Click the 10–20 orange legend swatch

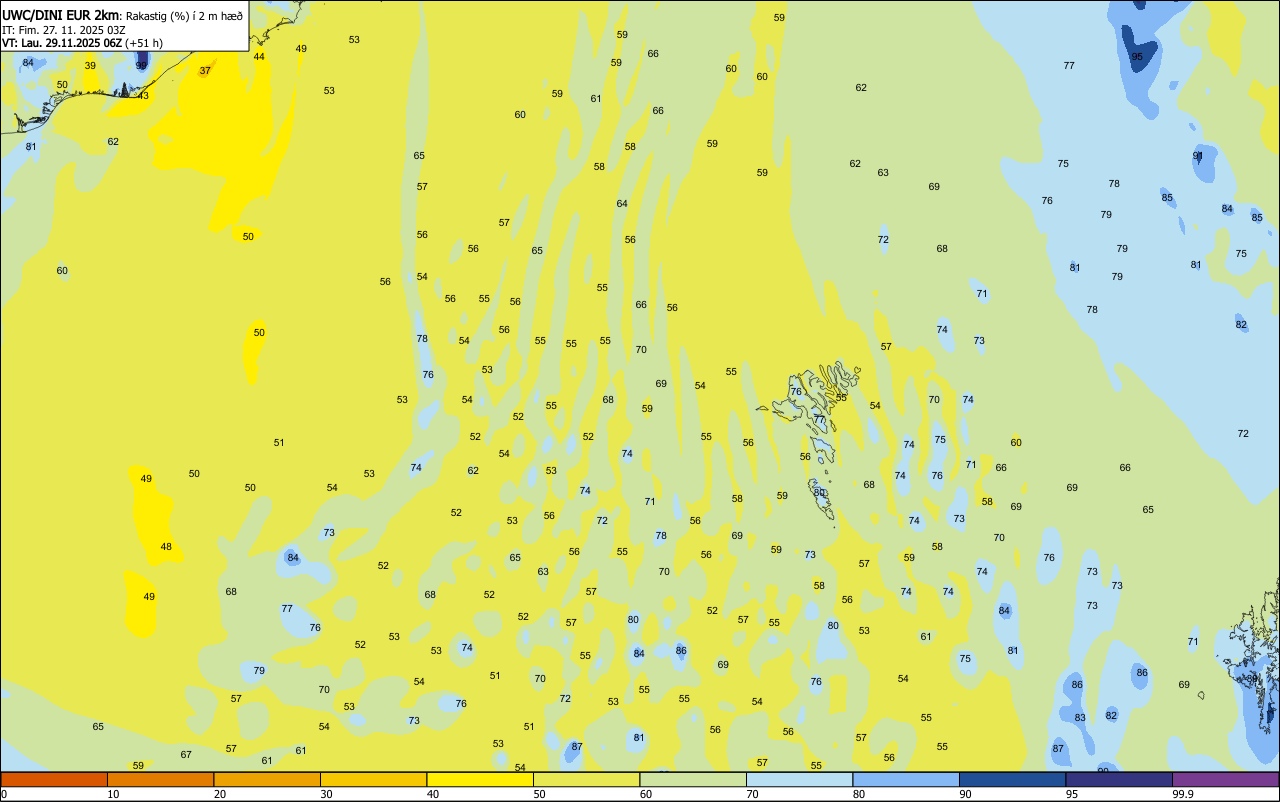(x=160, y=779)
